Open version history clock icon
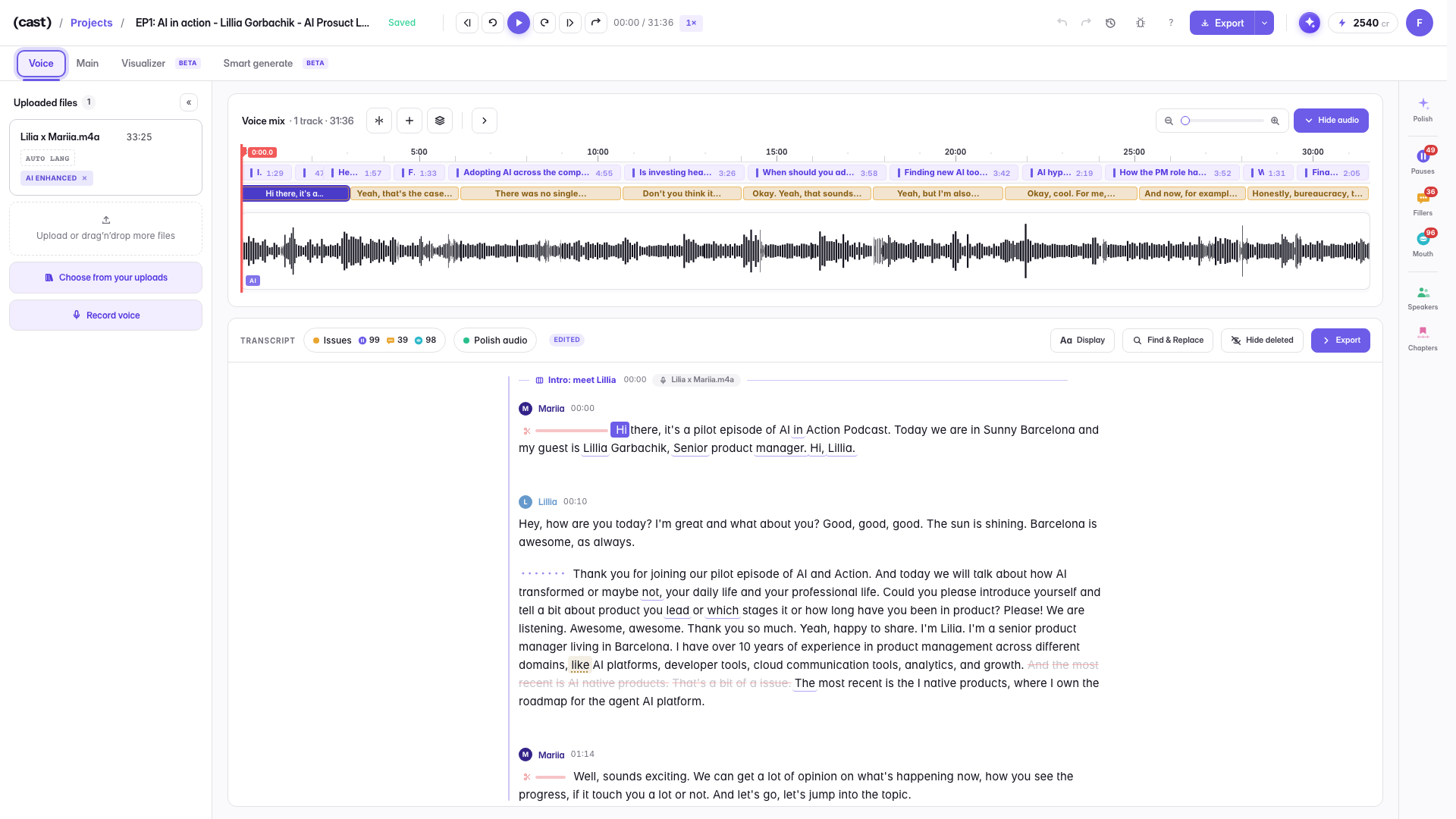The width and height of the screenshot is (1456, 819). click(1110, 23)
